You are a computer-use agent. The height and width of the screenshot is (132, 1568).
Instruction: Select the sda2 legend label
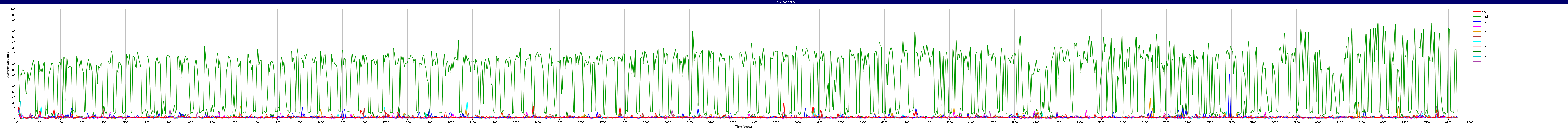click(x=1485, y=16)
